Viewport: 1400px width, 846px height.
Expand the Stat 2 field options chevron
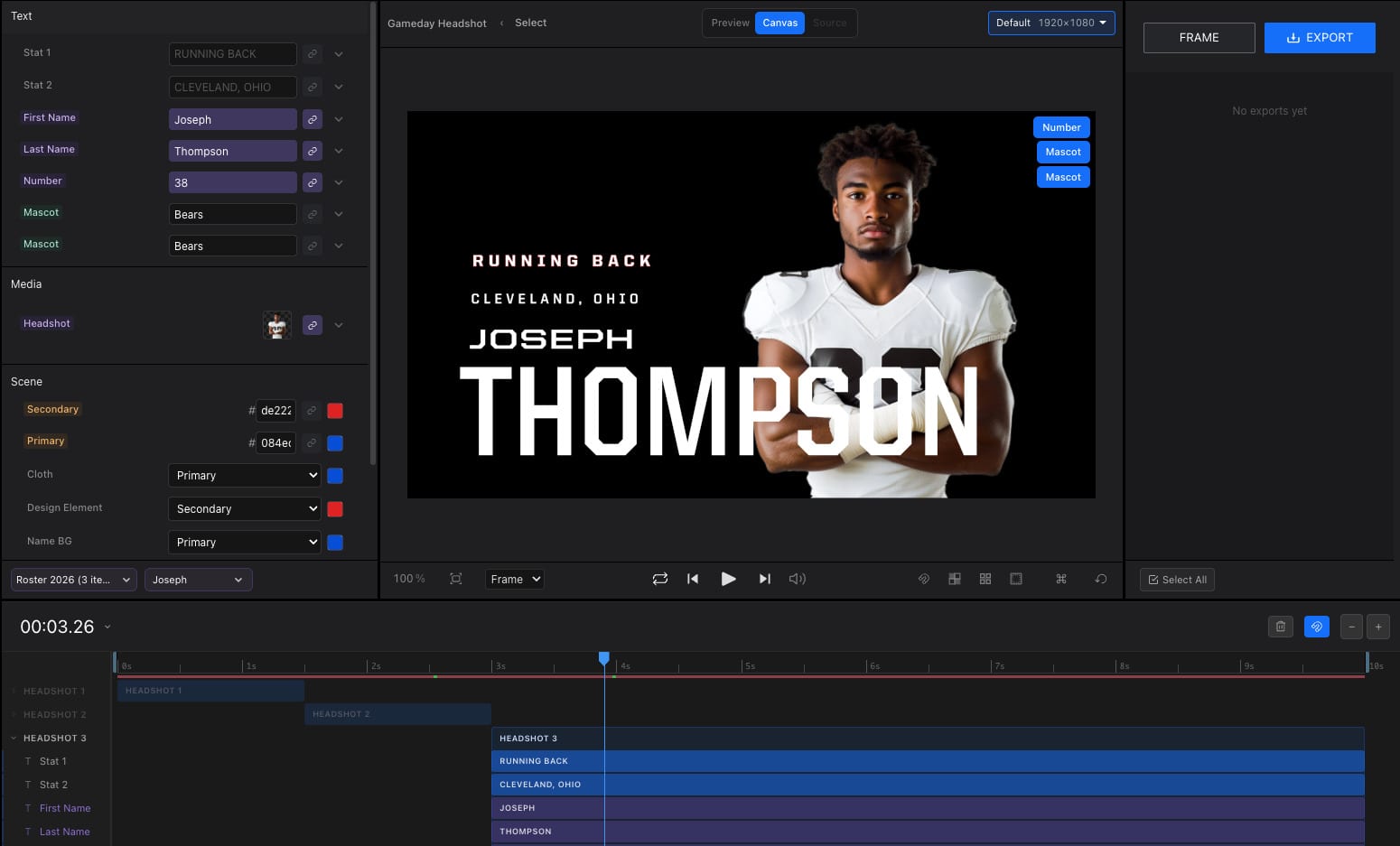339,87
